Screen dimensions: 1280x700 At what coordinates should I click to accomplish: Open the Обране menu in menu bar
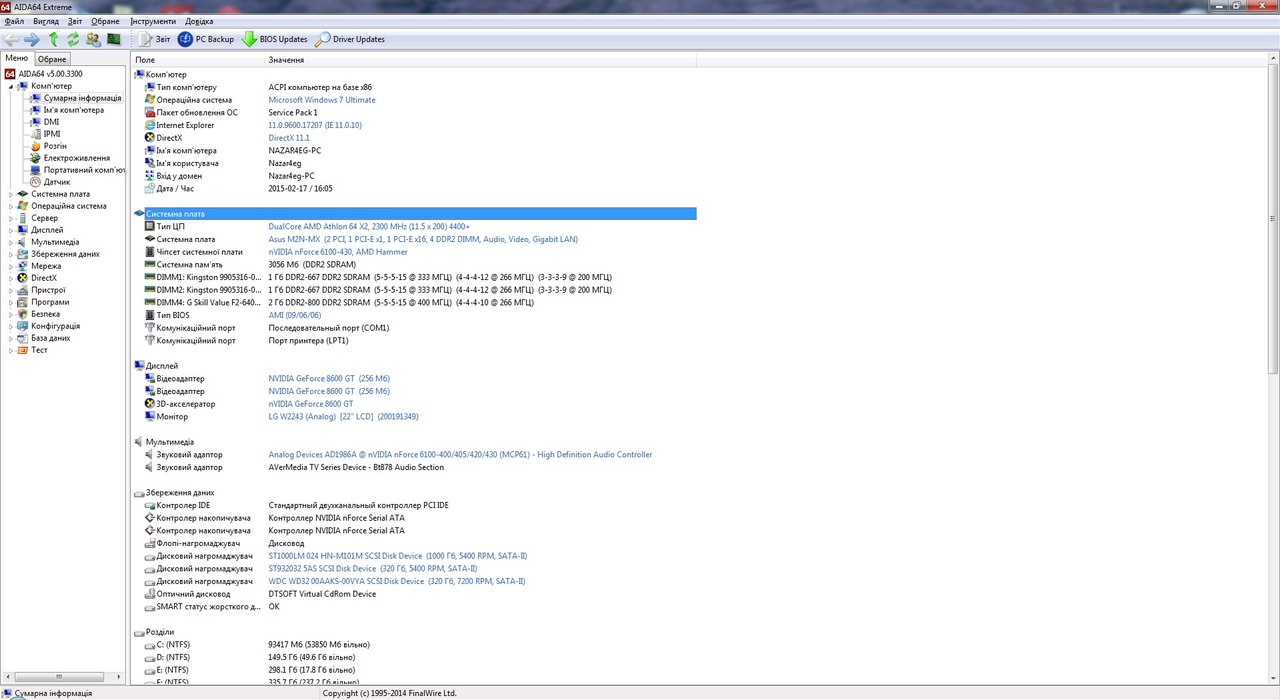tap(105, 21)
